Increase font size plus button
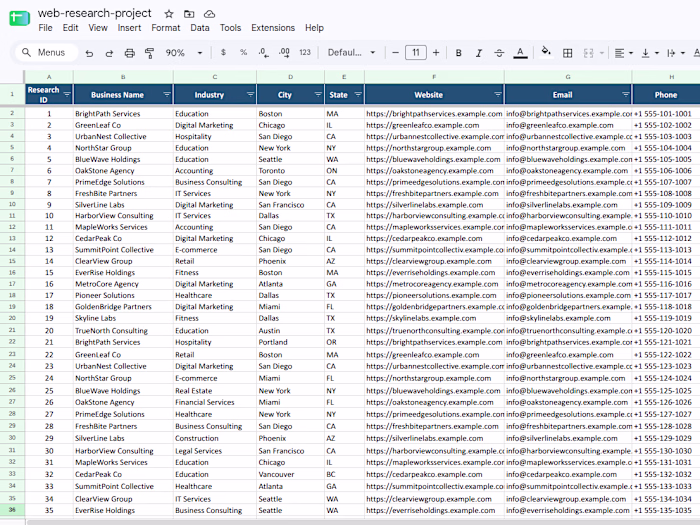 point(436,53)
